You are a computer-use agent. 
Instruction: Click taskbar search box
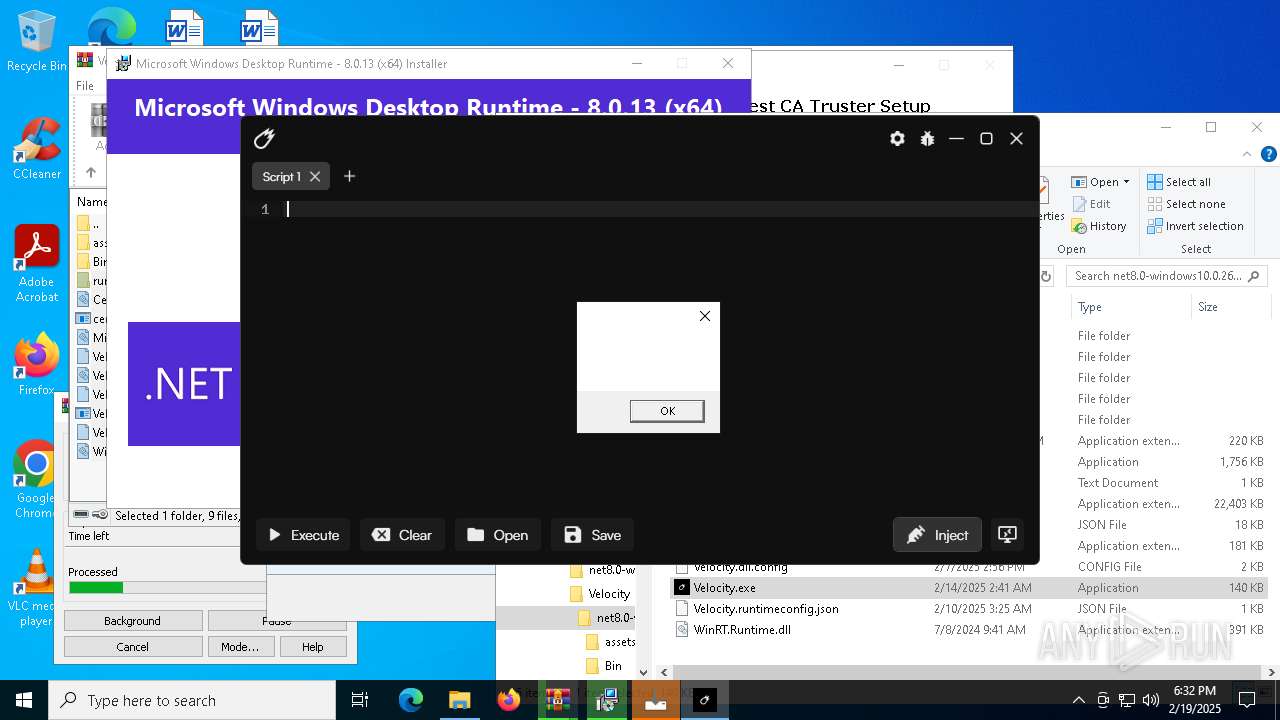click(x=192, y=700)
